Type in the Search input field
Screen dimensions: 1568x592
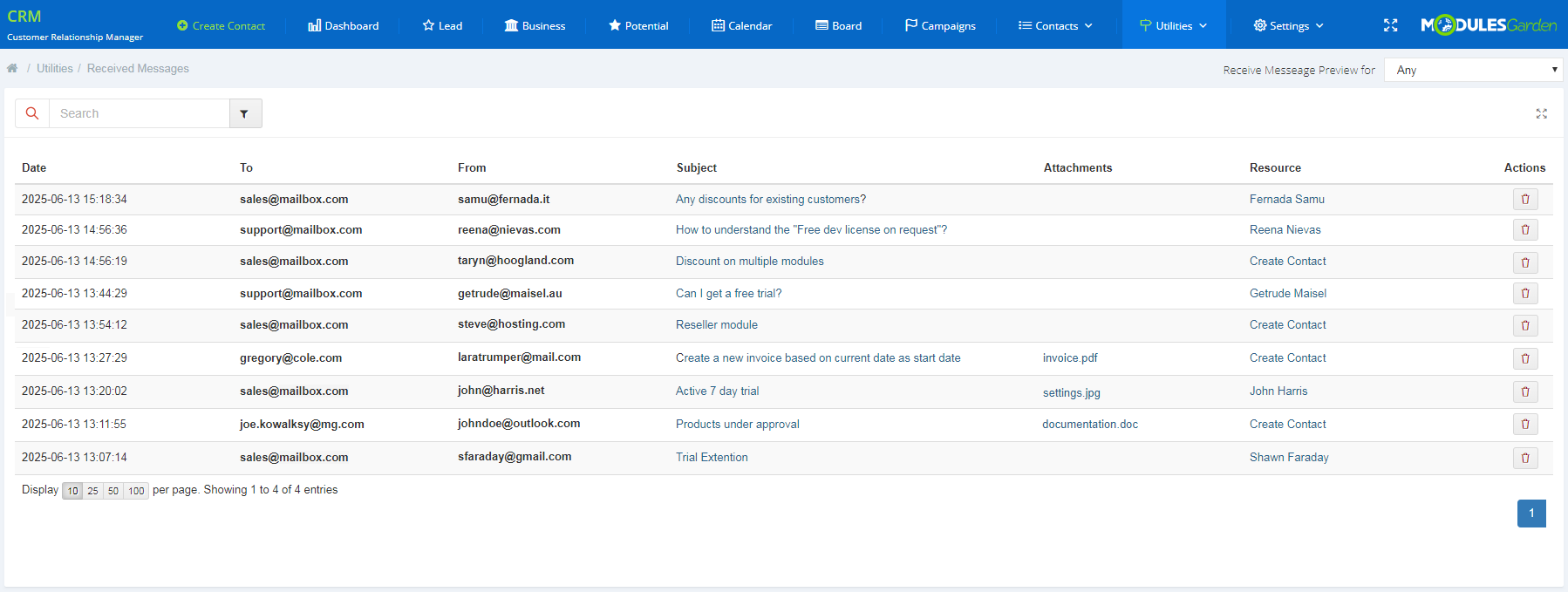[x=140, y=113]
